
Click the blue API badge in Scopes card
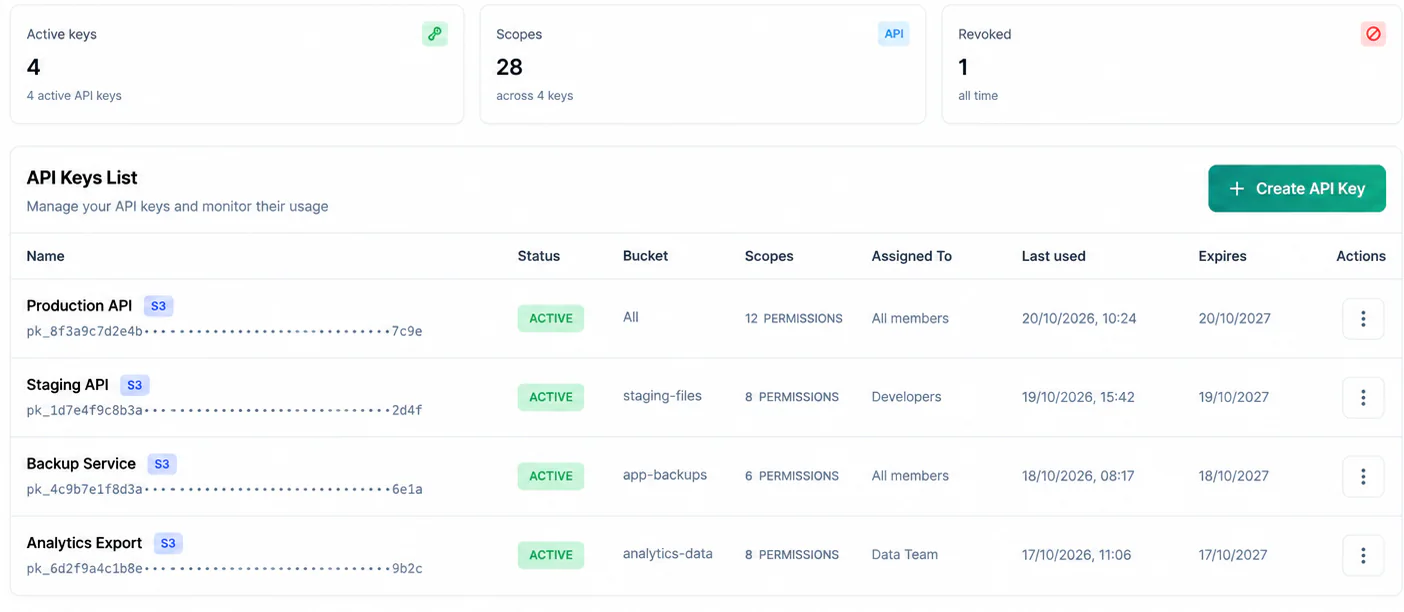coord(894,34)
